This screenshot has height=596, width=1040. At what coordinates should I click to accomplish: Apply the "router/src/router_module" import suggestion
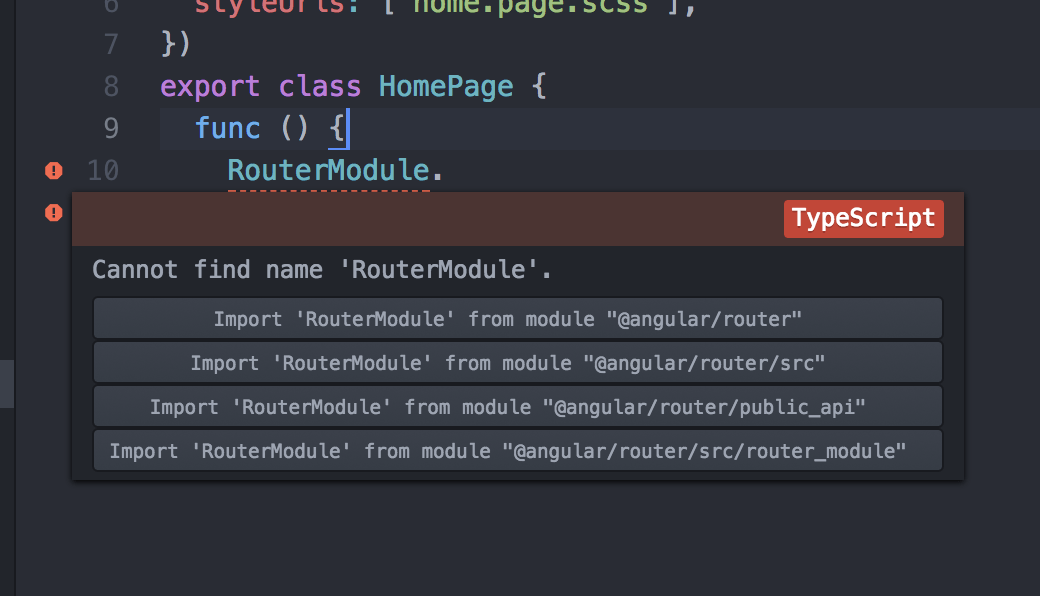pyautogui.click(x=517, y=451)
